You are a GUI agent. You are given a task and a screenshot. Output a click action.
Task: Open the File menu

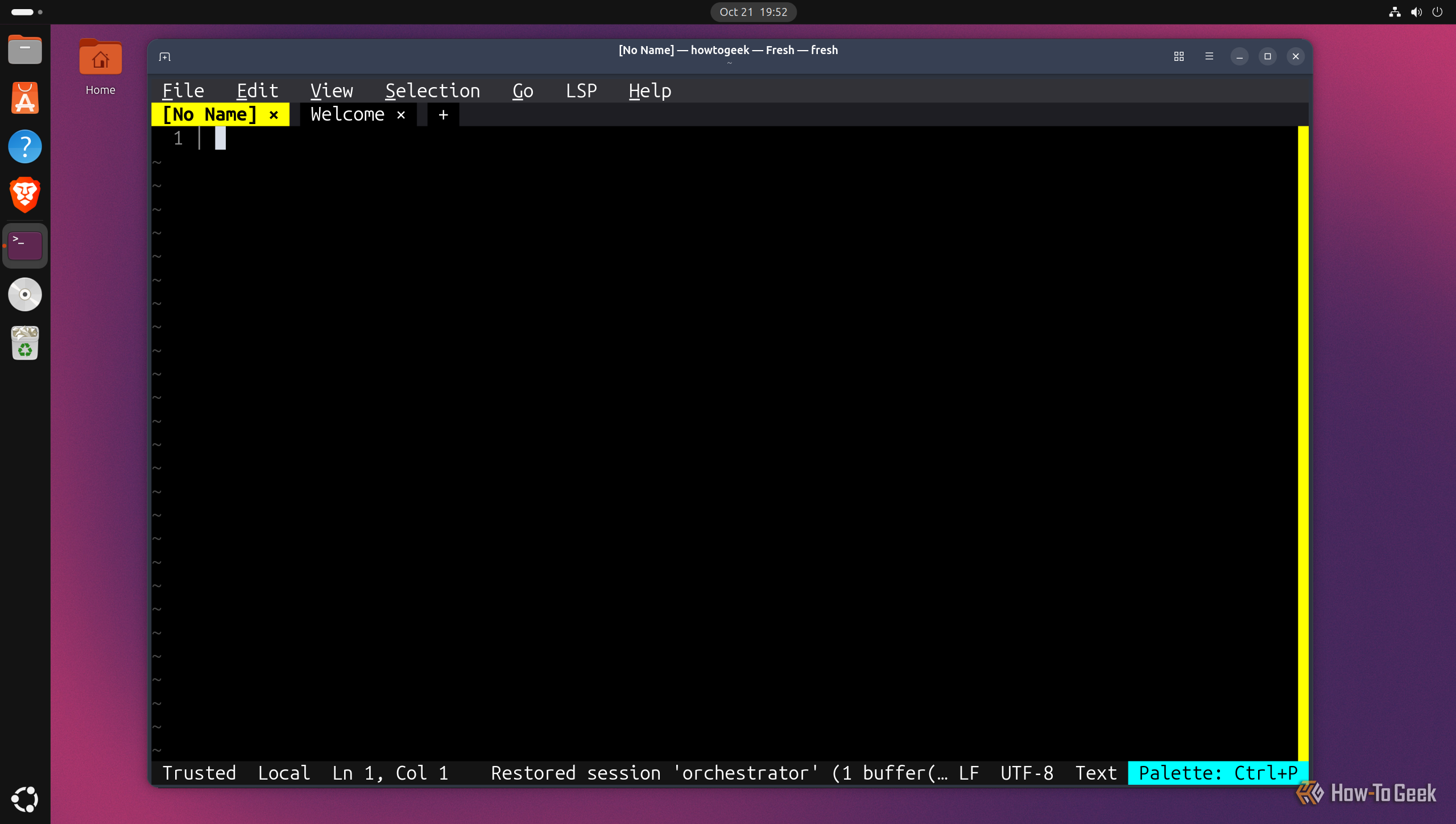[x=183, y=90]
